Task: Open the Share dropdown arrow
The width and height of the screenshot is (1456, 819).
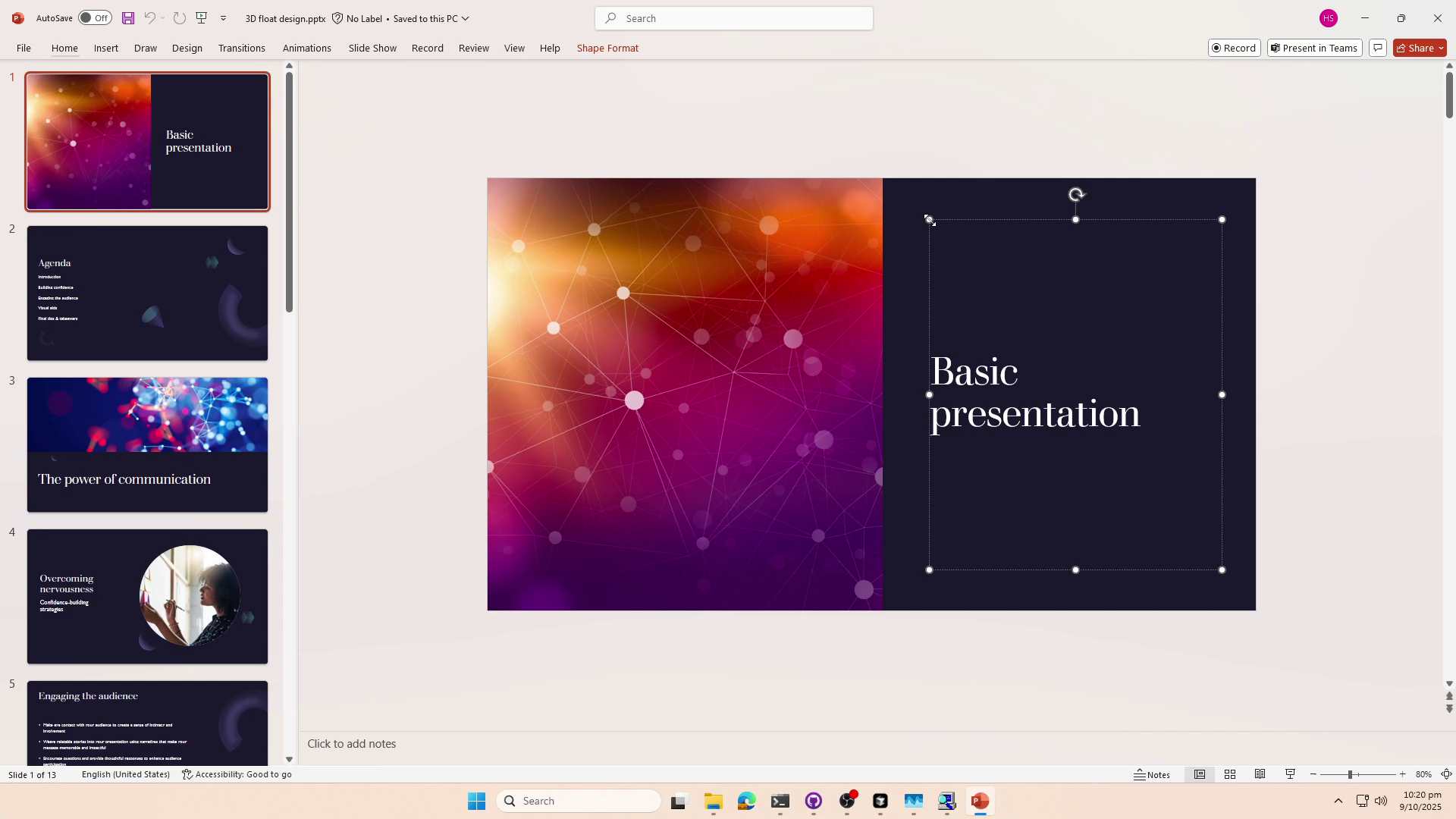Action: click(1440, 48)
